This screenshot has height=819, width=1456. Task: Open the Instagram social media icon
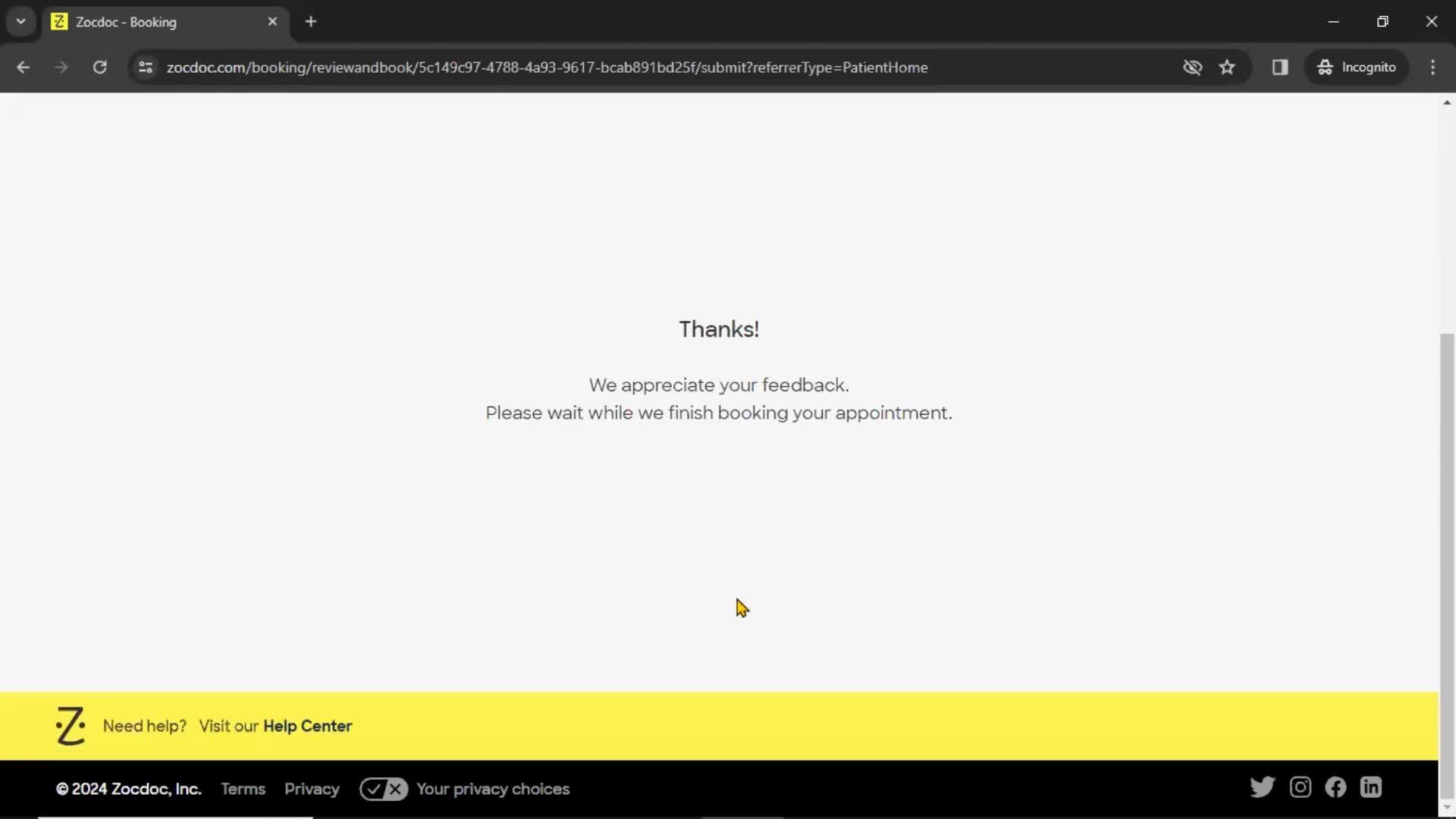click(1299, 789)
